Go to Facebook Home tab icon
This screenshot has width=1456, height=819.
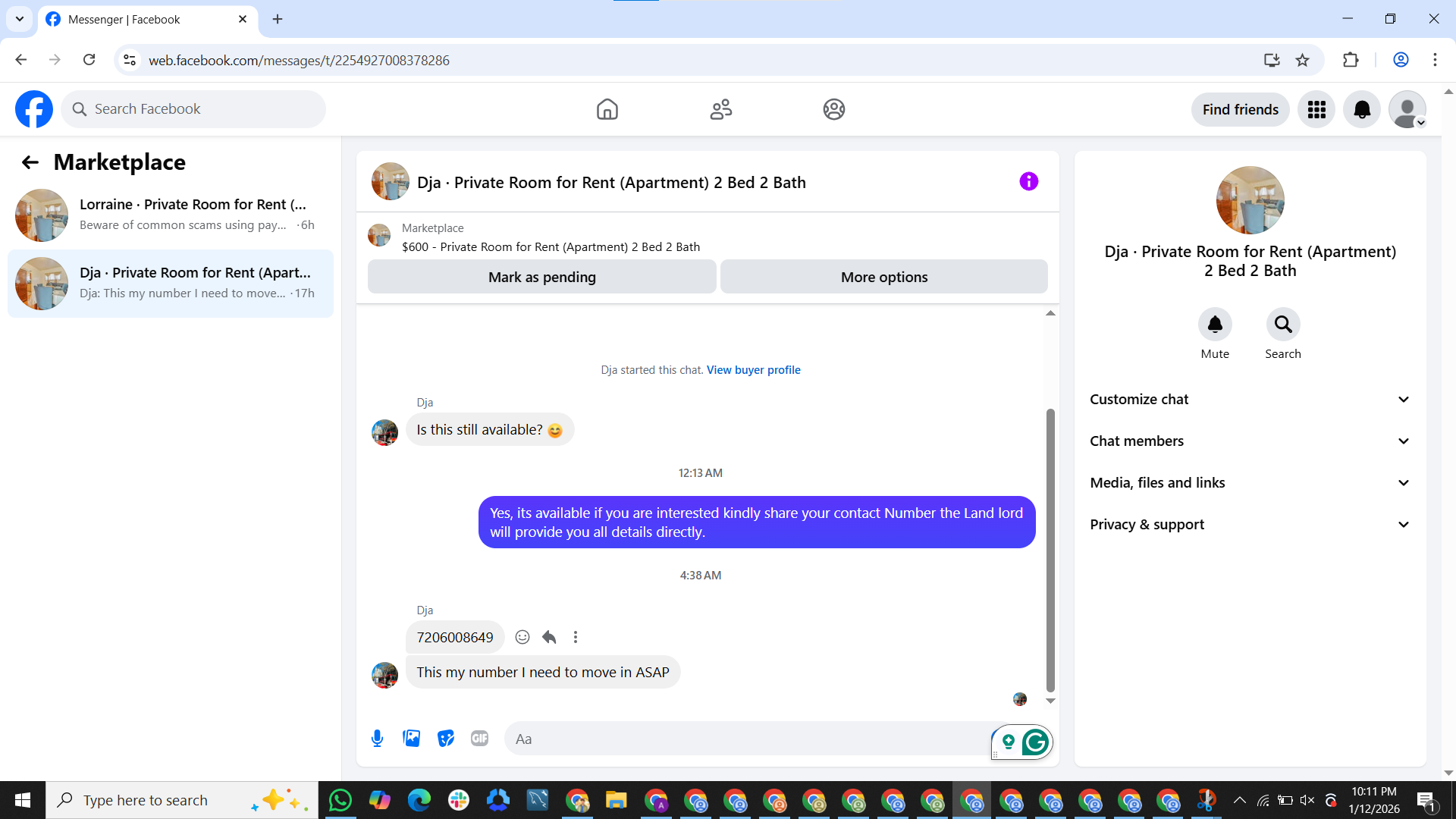pyautogui.click(x=607, y=109)
